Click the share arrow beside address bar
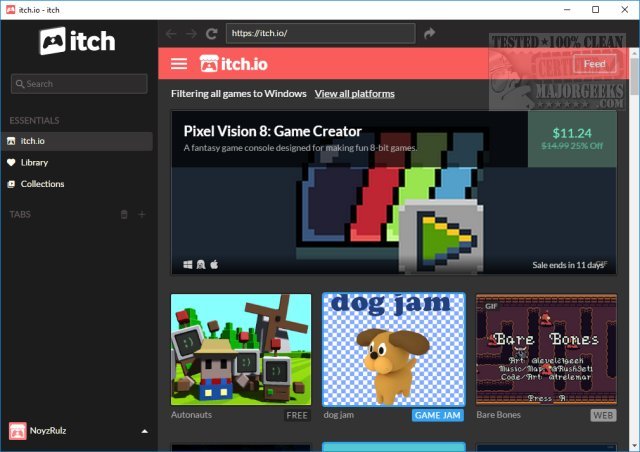 (x=429, y=33)
